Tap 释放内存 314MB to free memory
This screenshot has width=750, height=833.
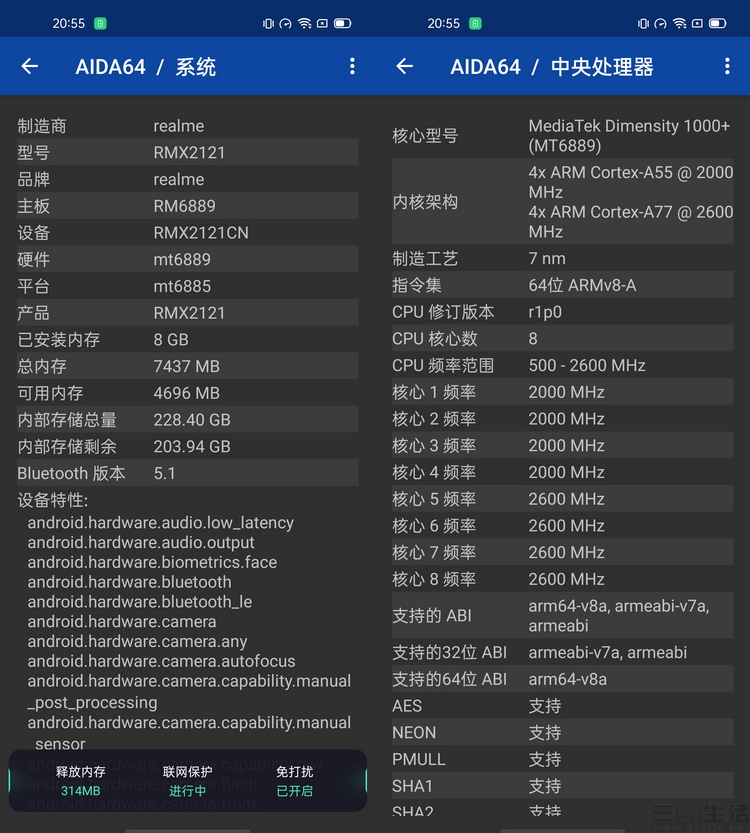click(x=80, y=781)
